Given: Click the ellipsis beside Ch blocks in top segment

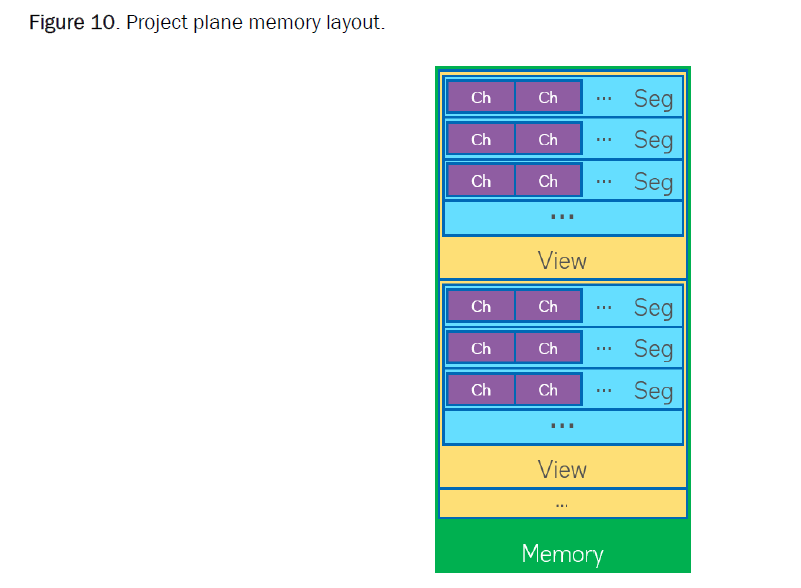Looking at the screenshot, I should (604, 98).
